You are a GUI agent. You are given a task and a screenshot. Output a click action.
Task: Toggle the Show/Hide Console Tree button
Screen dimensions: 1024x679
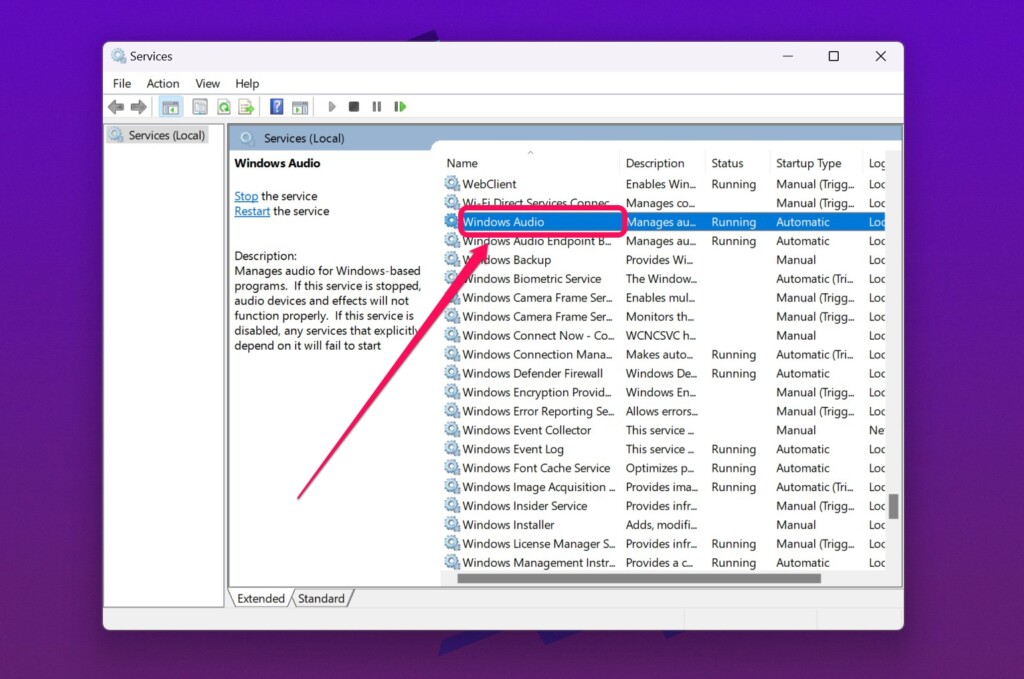(x=171, y=107)
